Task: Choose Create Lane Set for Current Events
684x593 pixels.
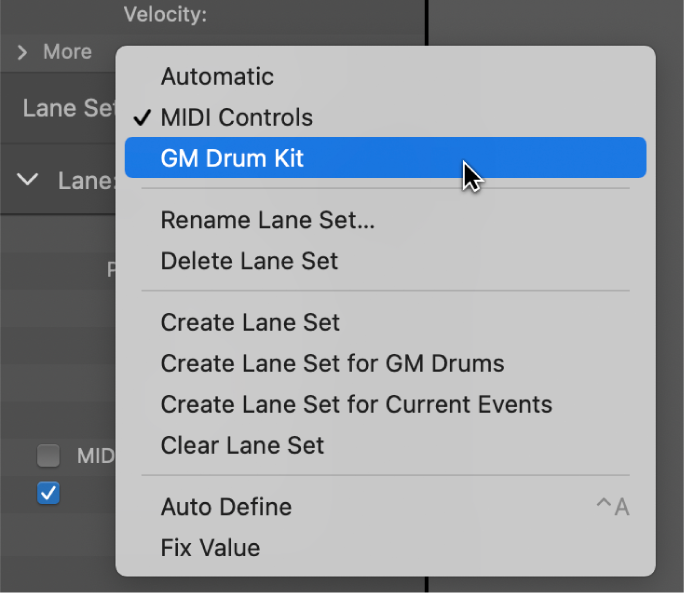Action: point(356,405)
